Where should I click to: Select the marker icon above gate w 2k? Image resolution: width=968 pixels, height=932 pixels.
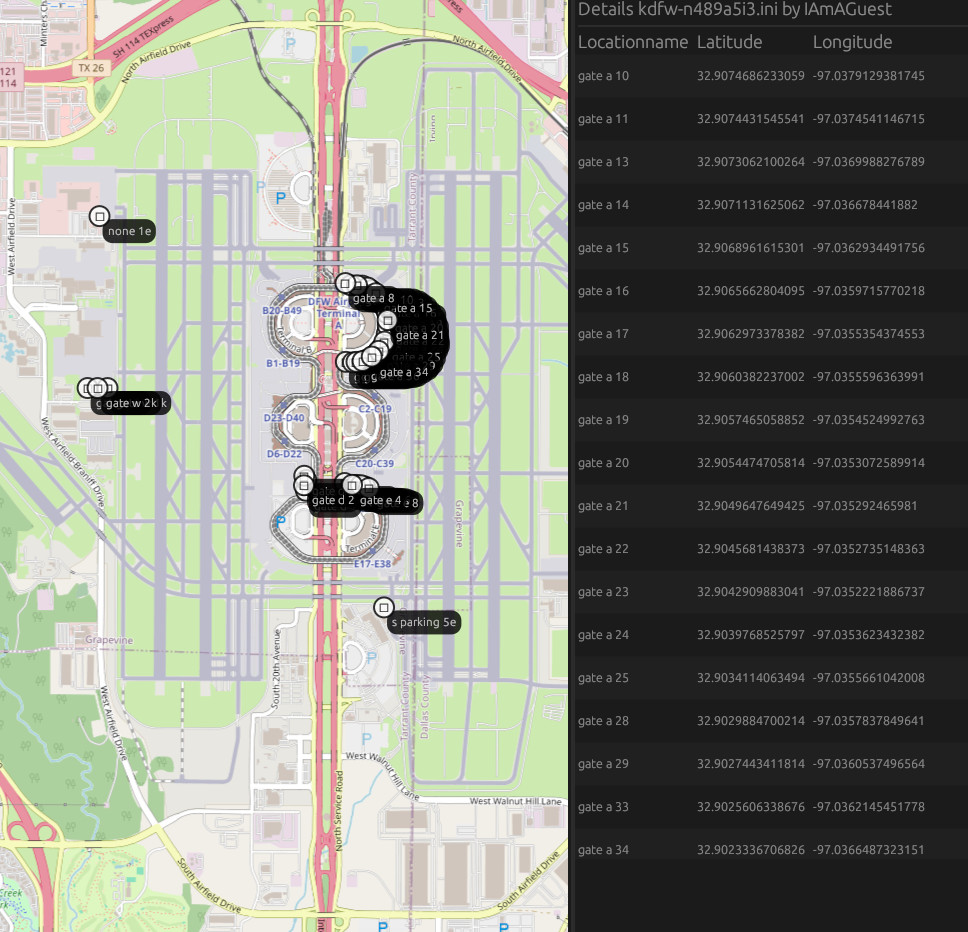tap(98, 388)
